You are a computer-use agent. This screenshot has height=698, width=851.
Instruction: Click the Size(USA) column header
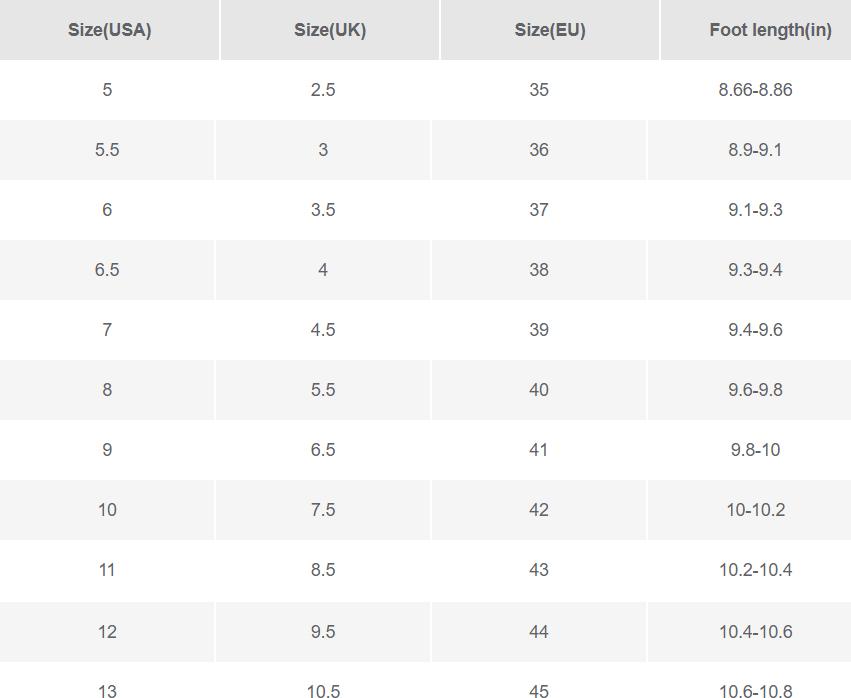[x=109, y=30]
